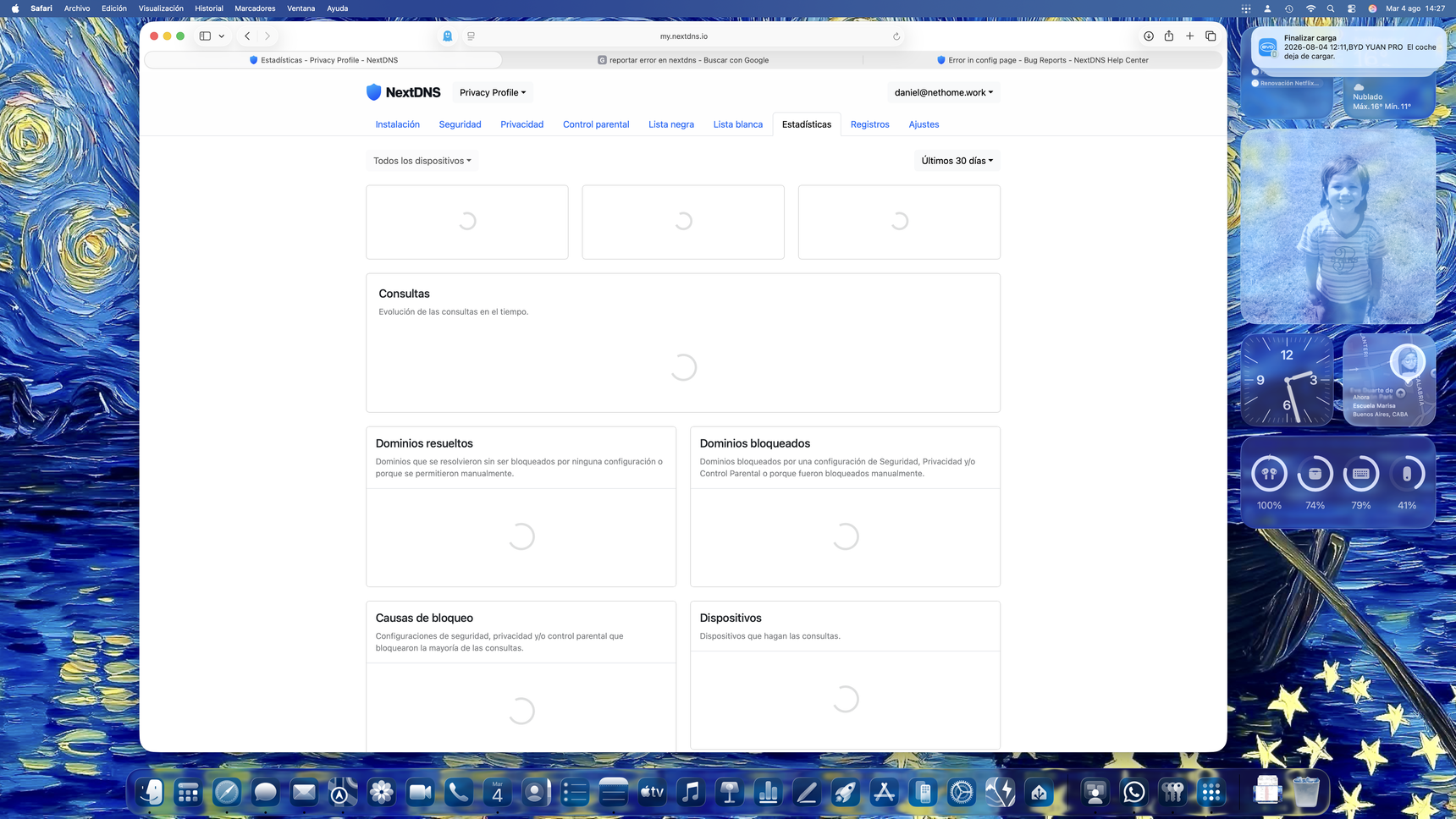Switch to the Lista blanca tab
The width and height of the screenshot is (1456, 819).
click(x=738, y=124)
